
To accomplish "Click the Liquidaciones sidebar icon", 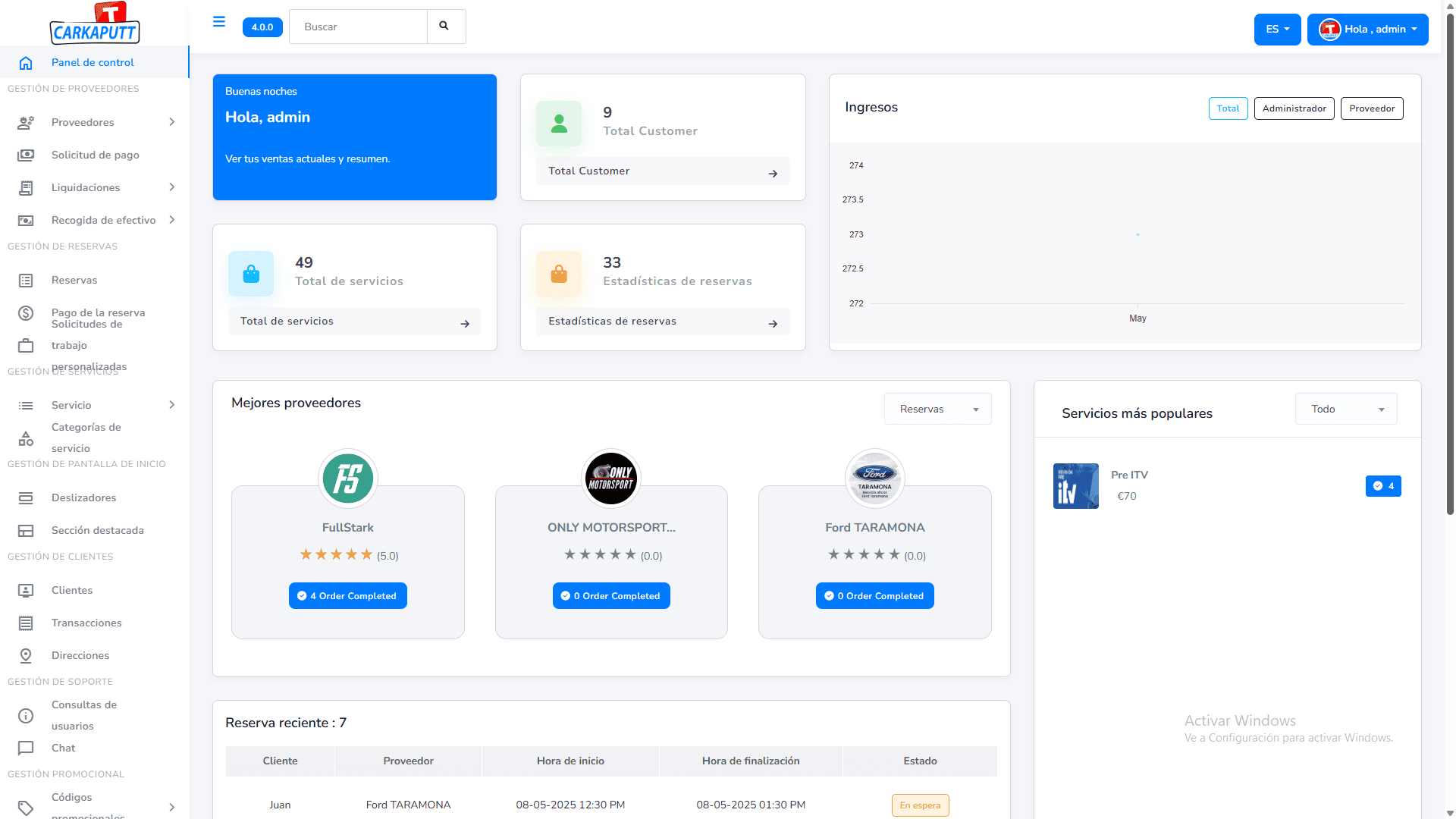I will (x=26, y=187).
